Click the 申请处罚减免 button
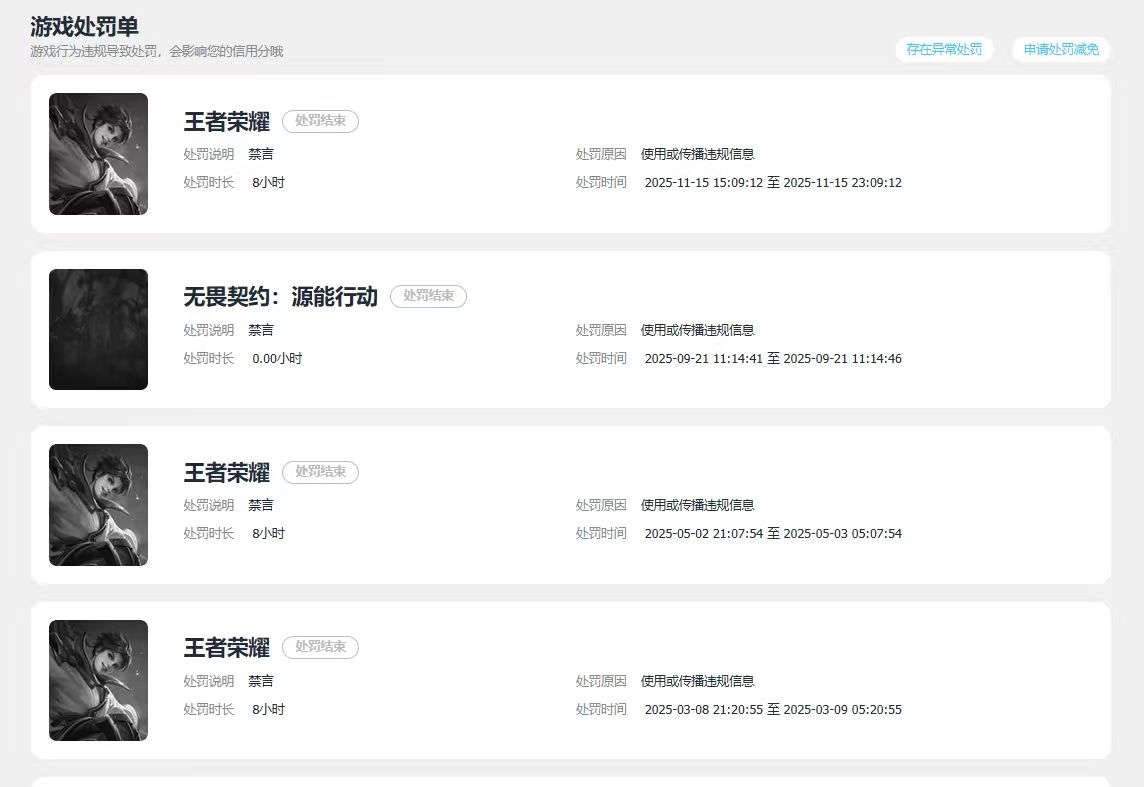 [1061, 50]
